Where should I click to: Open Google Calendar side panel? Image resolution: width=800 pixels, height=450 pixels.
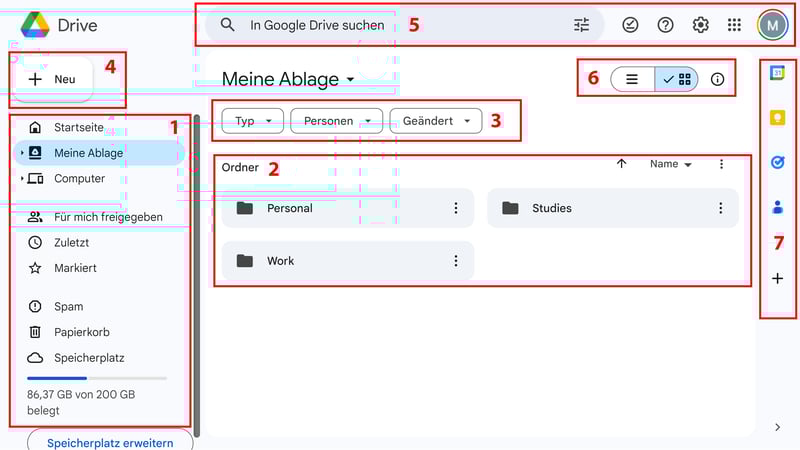click(777, 73)
